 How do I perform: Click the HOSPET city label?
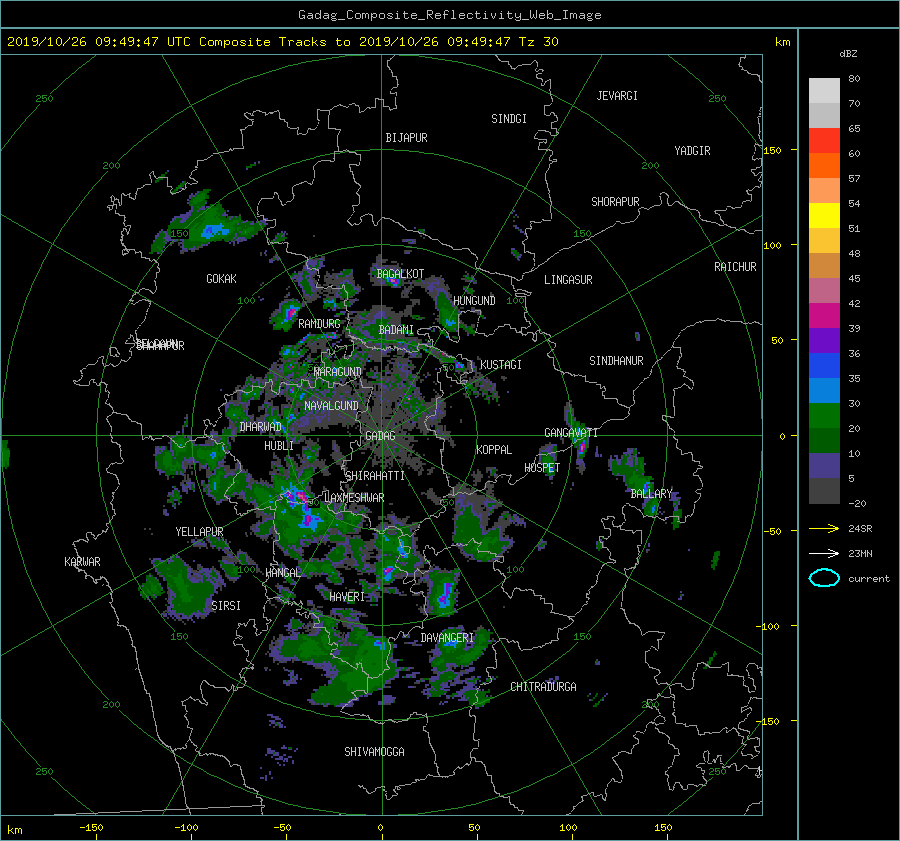(x=542, y=468)
